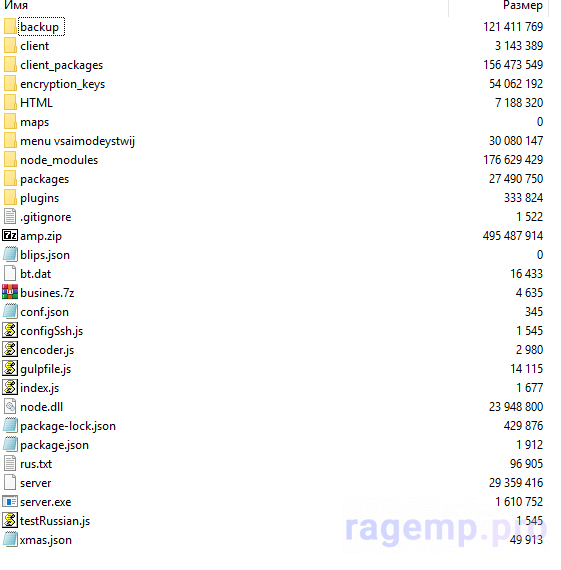Select the package-lock.json file name
The image size is (561, 570).
tap(68, 426)
